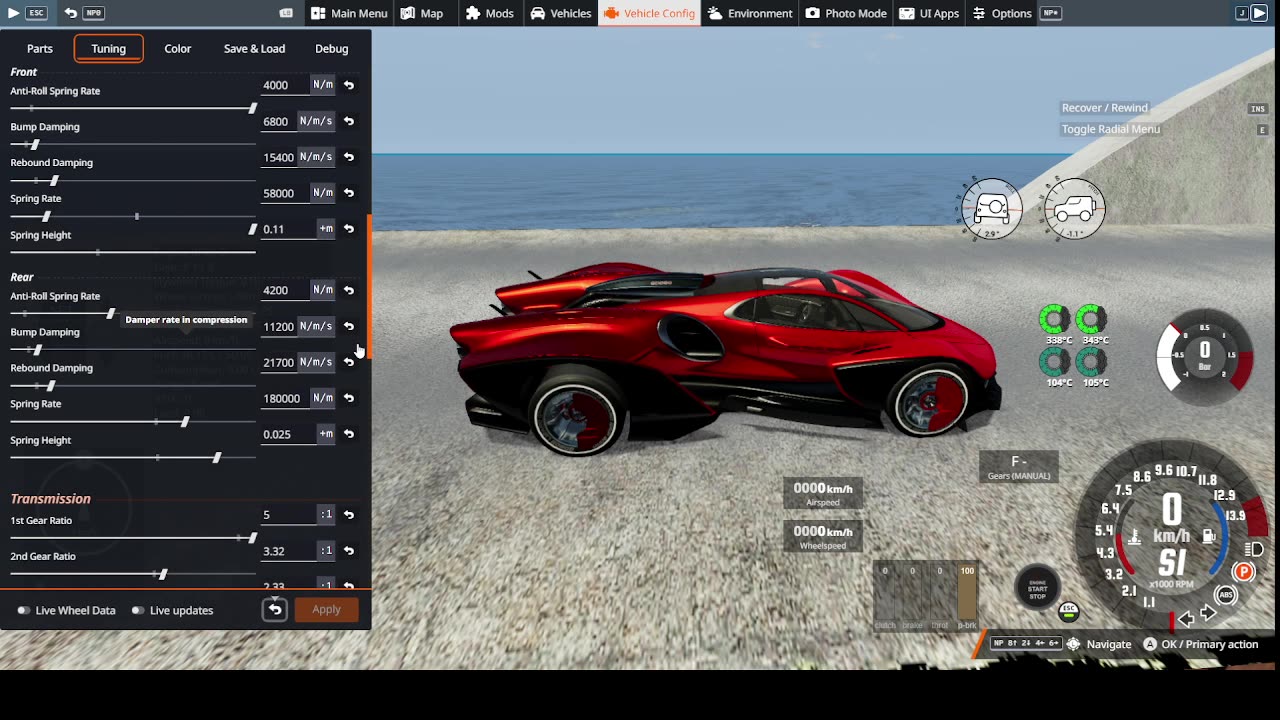The image size is (1280, 720).
Task: Click the play icon at top-right corner
Action: click(1259, 13)
